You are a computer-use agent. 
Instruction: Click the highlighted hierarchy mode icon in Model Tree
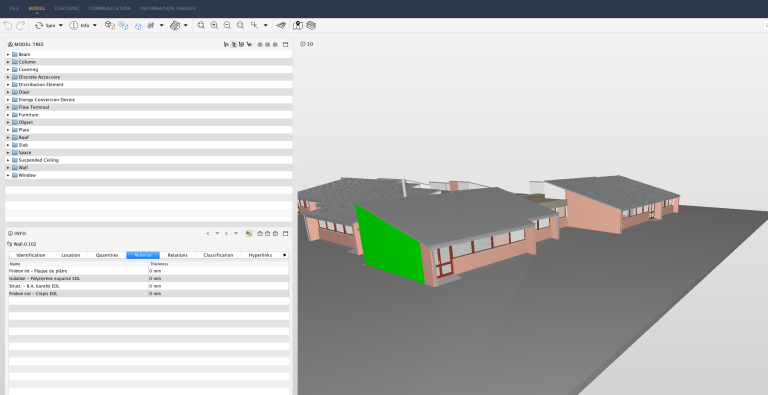coord(234,44)
